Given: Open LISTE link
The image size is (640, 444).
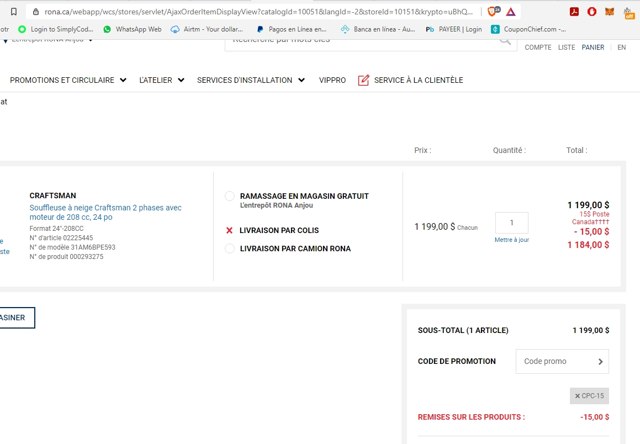Looking at the screenshot, I should coord(567,47).
